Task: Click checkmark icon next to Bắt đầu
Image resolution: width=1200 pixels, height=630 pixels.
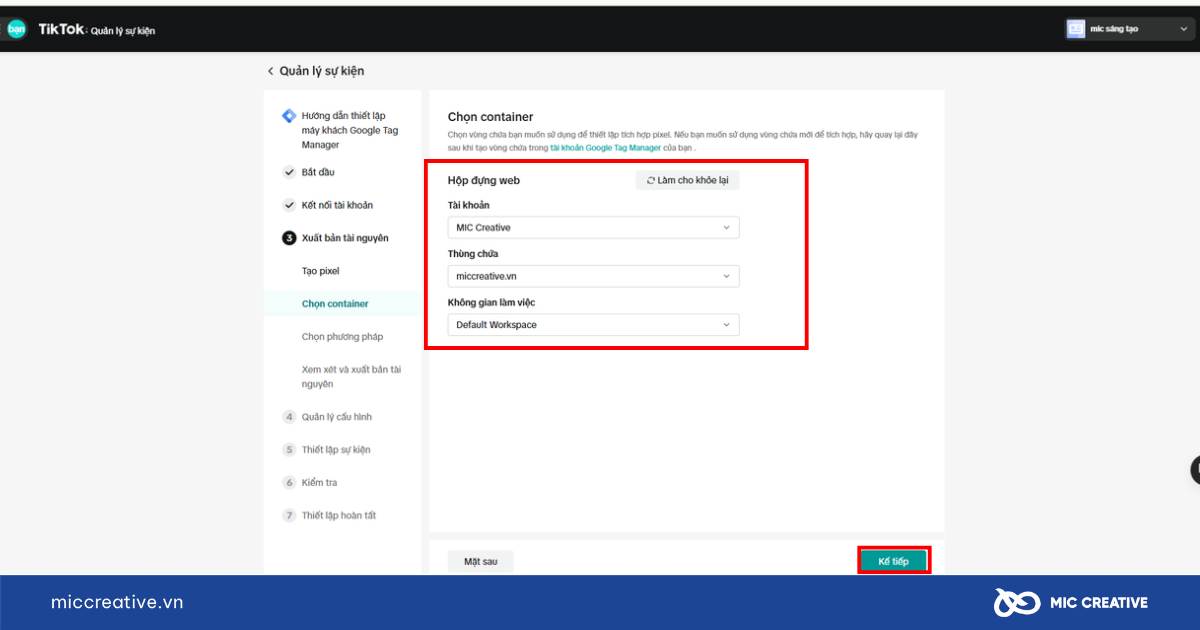Action: [x=289, y=172]
